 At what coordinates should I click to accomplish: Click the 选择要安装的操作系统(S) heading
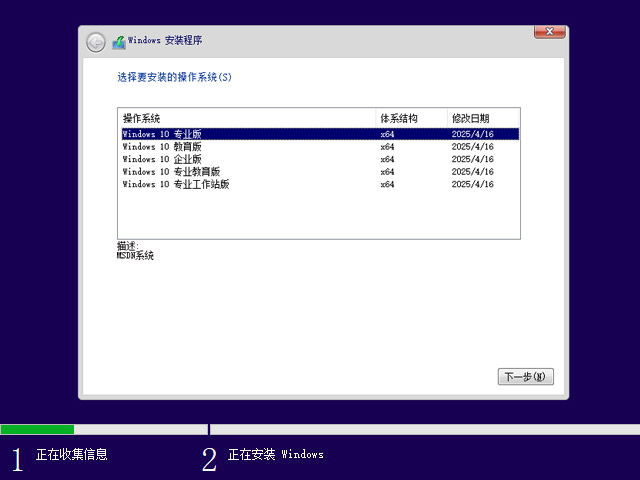pyautogui.click(x=174, y=77)
